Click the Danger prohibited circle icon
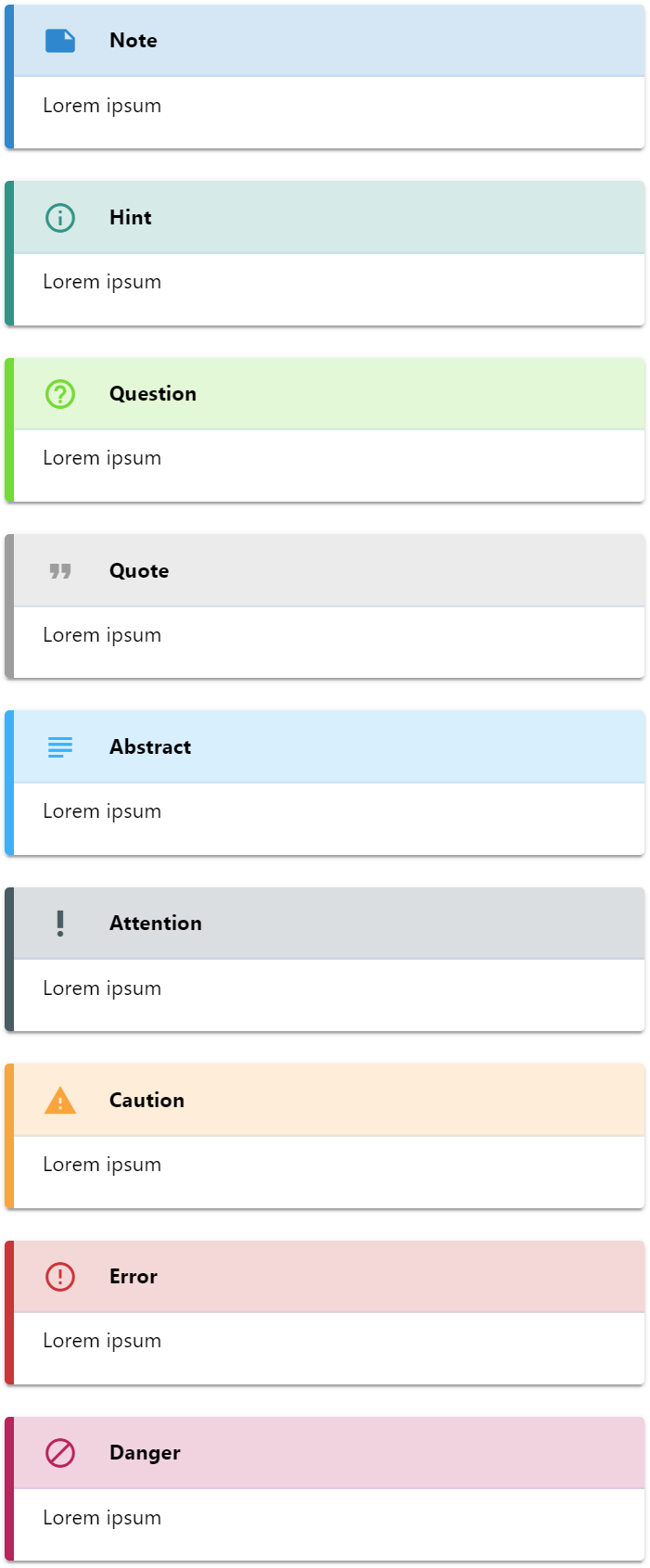Image resolution: width=650 pixels, height=1568 pixels. point(60,1453)
